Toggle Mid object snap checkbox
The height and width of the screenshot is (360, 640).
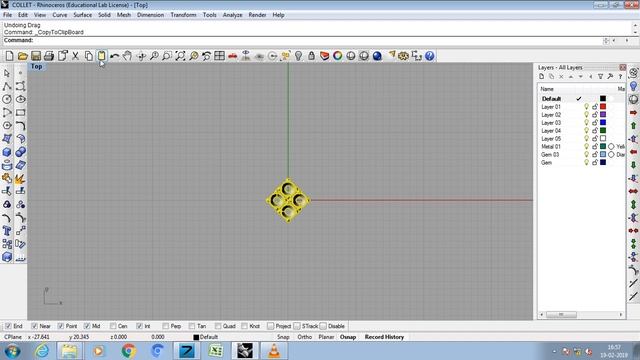pyautogui.click(x=87, y=326)
